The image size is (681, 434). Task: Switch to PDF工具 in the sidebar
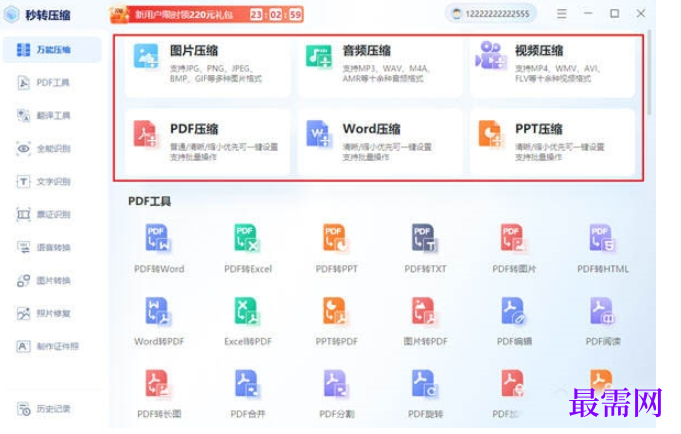(x=52, y=83)
